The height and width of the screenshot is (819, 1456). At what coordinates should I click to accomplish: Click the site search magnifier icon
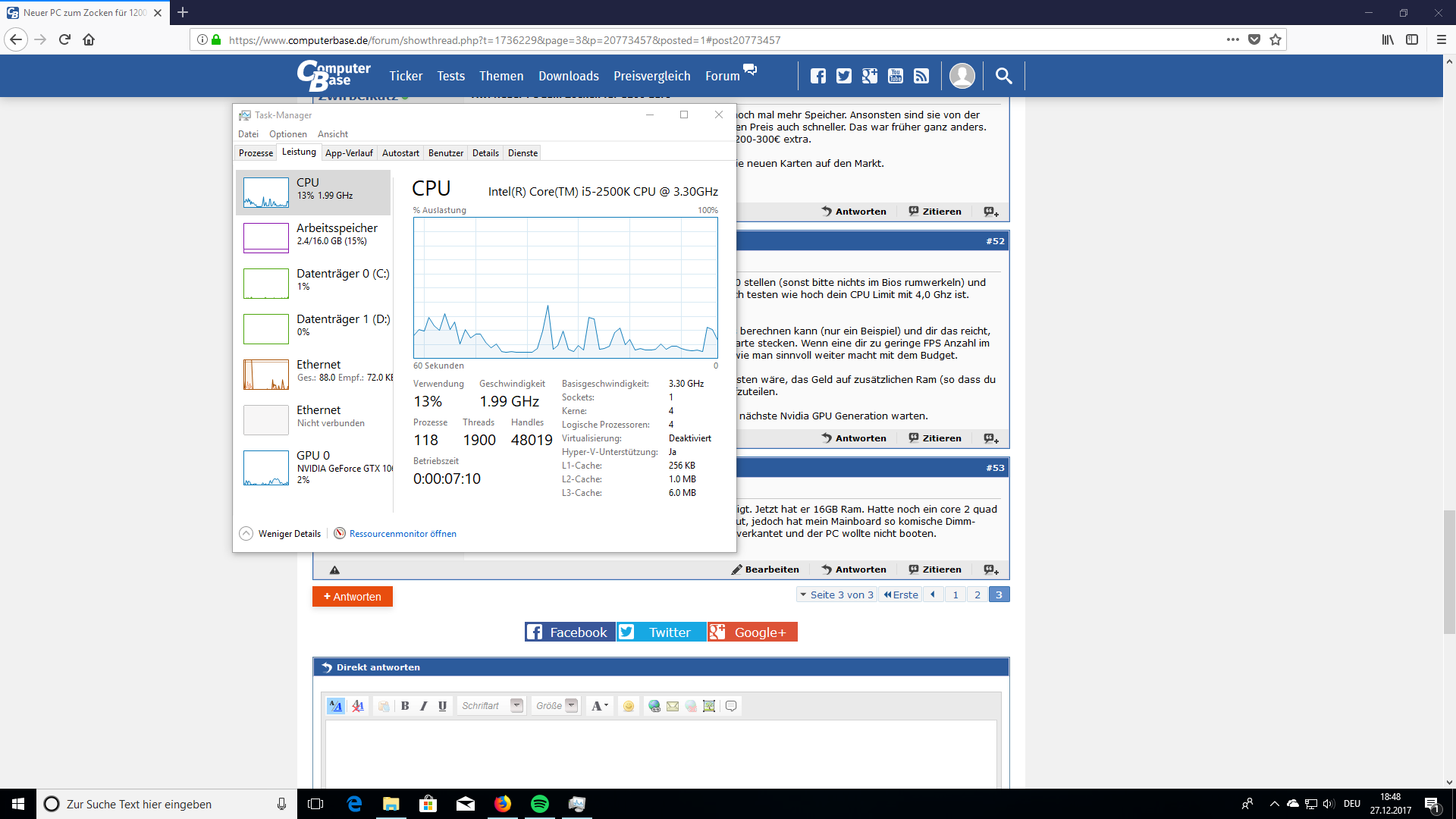pyautogui.click(x=1003, y=76)
